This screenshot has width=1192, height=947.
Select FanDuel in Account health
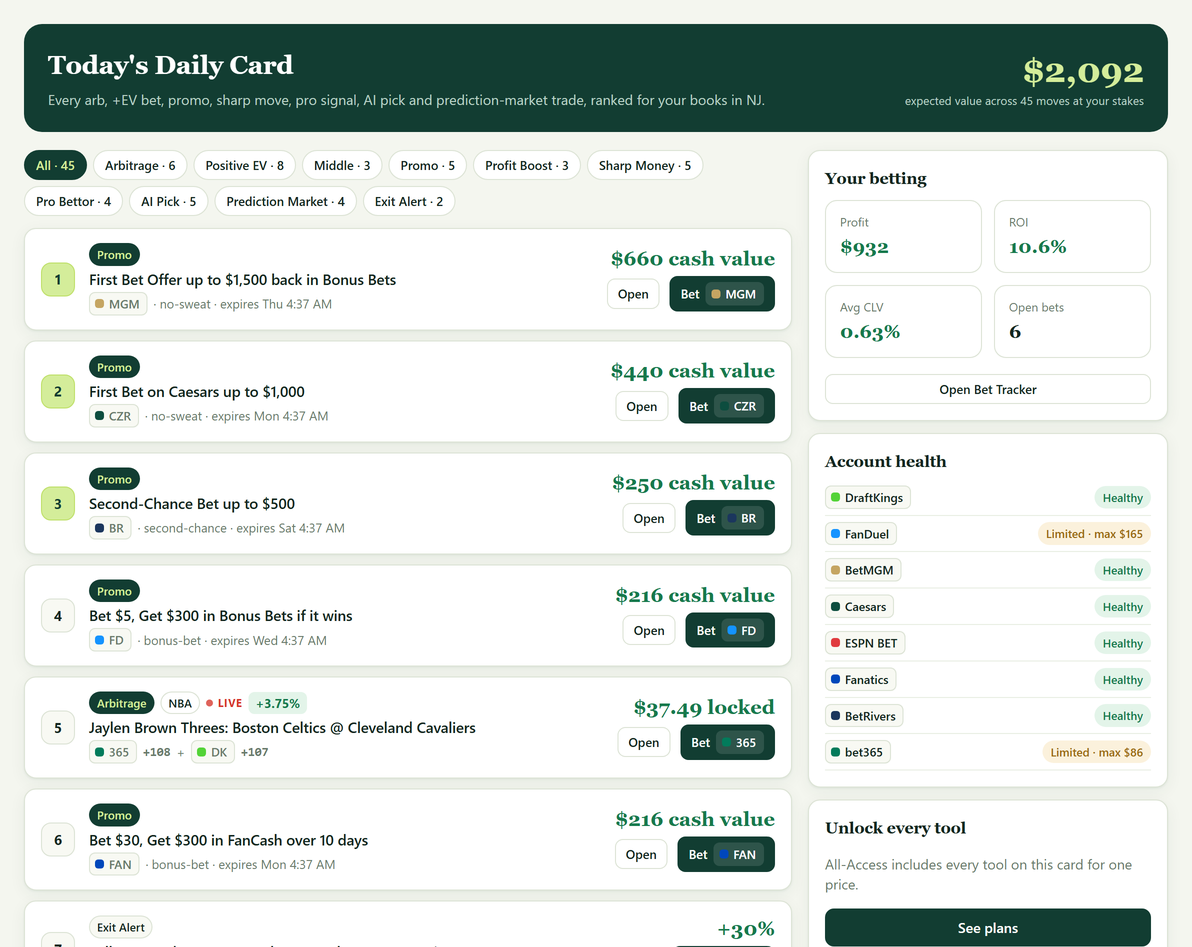click(x=861, y=534)
